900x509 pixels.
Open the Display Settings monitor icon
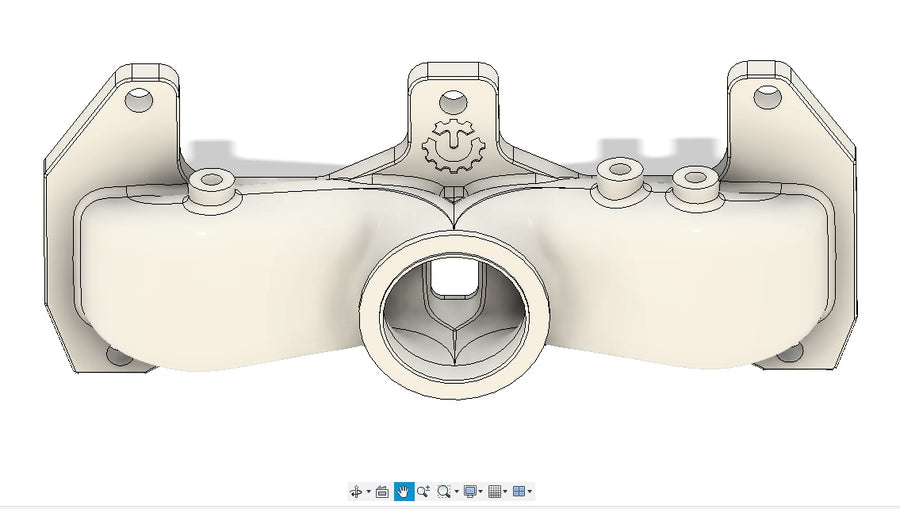tap(469, 491)
